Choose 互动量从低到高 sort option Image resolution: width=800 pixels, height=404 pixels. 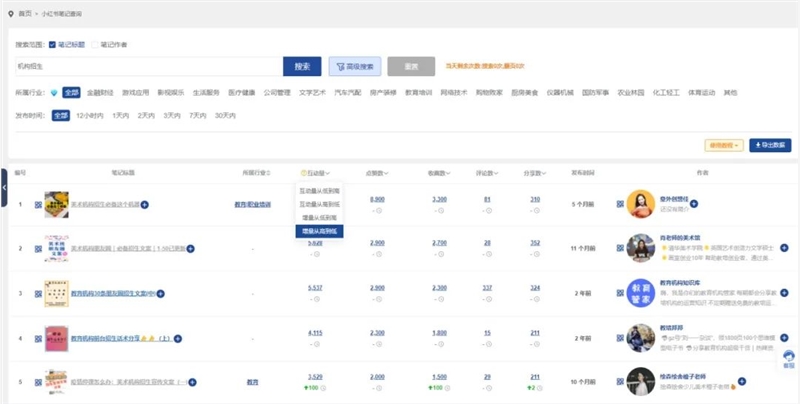click(x=320, y=189)
